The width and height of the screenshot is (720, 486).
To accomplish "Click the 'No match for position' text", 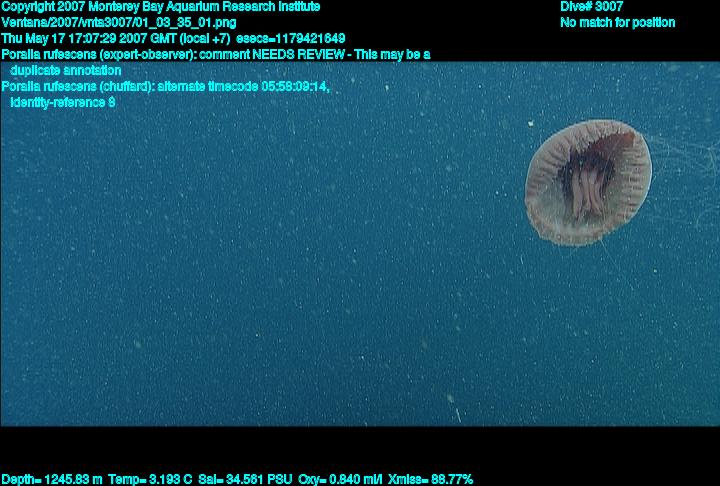I will (x=618, y=23).
